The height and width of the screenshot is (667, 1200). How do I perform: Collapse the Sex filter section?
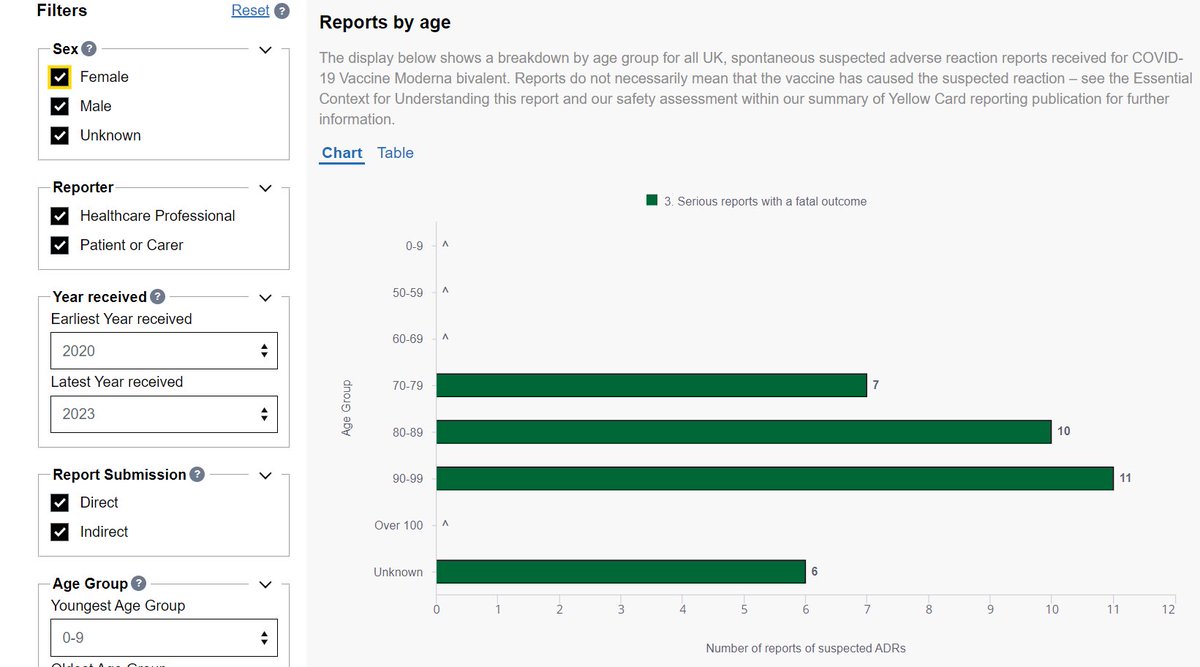click(x=265, y=49)
